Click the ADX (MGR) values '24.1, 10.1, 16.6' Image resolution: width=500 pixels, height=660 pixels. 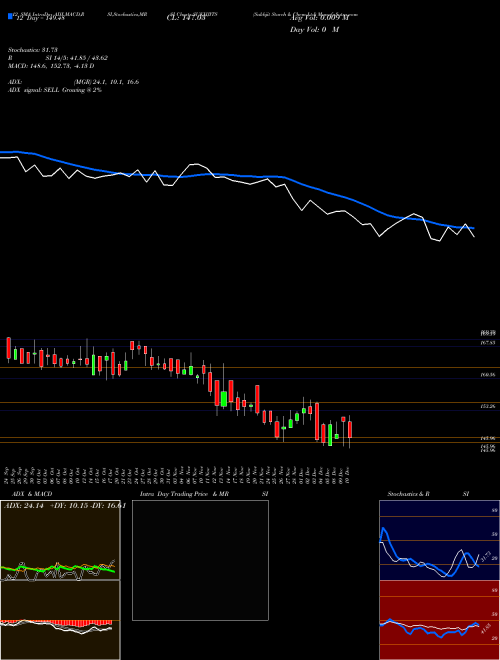tap(118, 82)
